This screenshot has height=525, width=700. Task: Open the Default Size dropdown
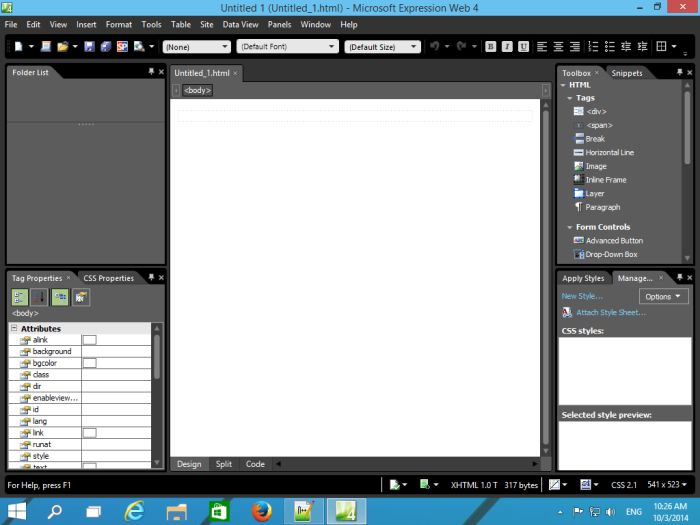(x=382, y=46)
